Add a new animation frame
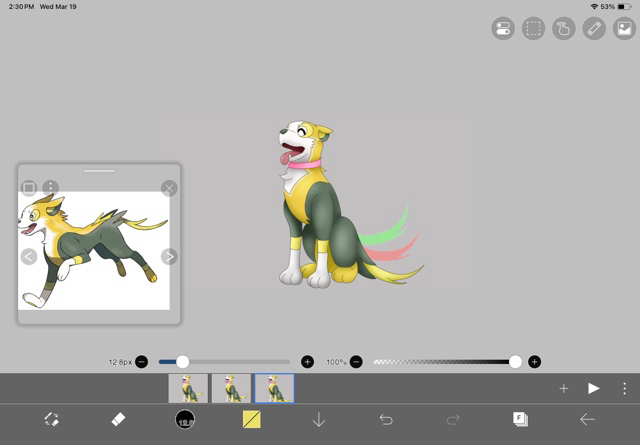This screenshot has height=445, width=640. tap(564, 388)
